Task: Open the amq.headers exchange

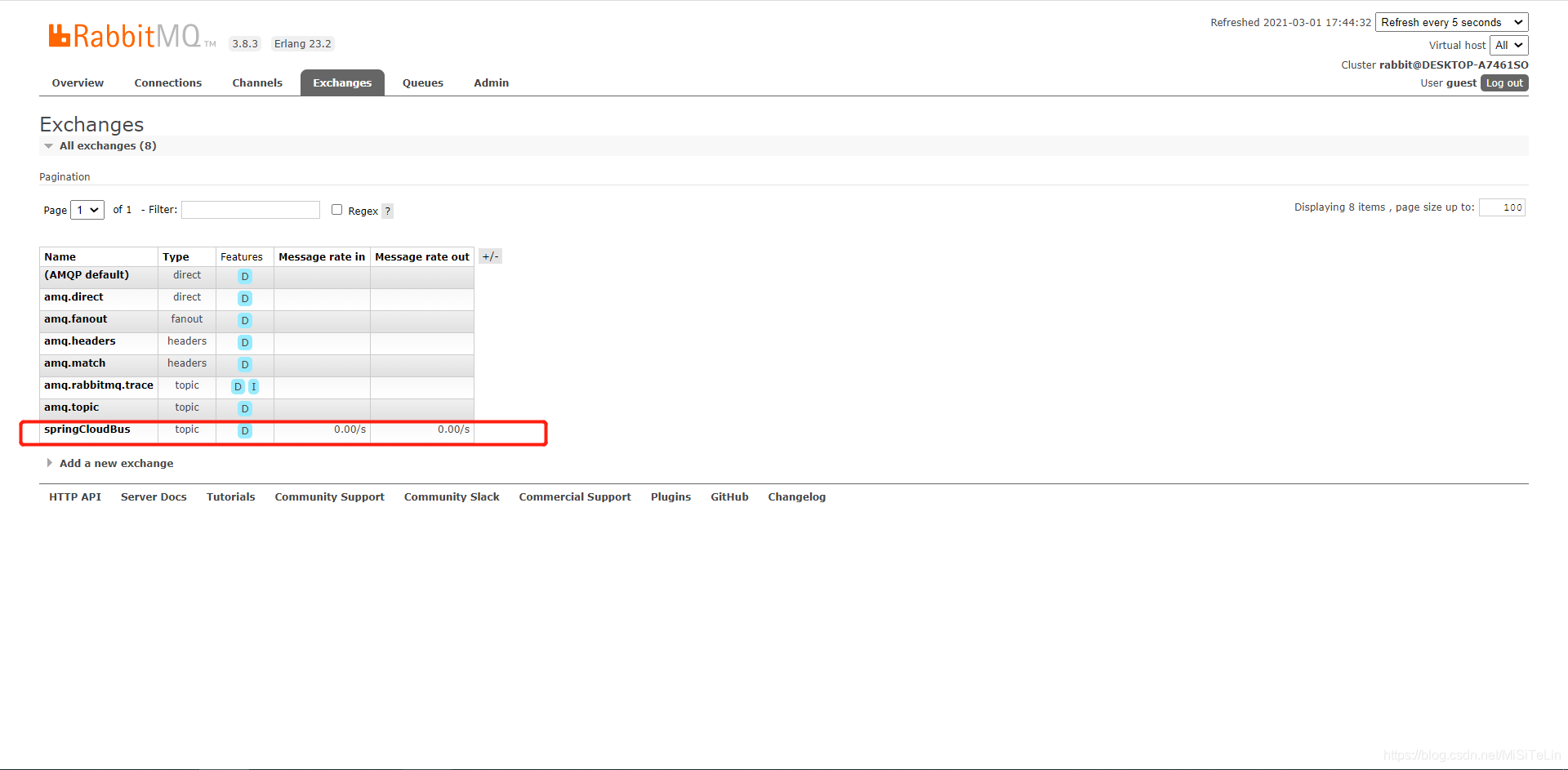Action: pyautogui.click(x=80, y=341)
